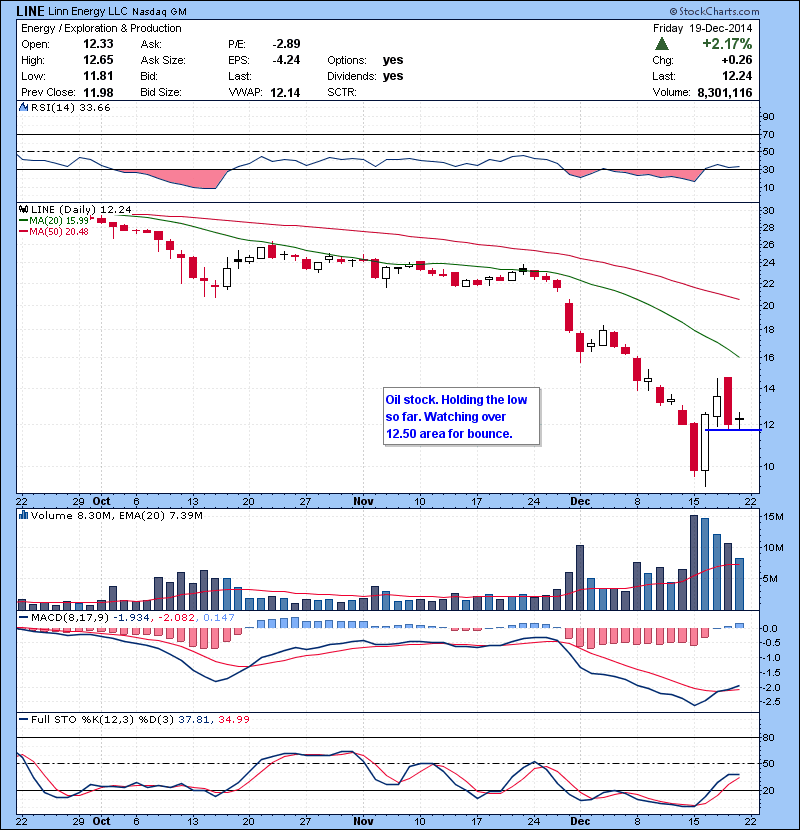Click the Dividends yes value

coord(393,76)
